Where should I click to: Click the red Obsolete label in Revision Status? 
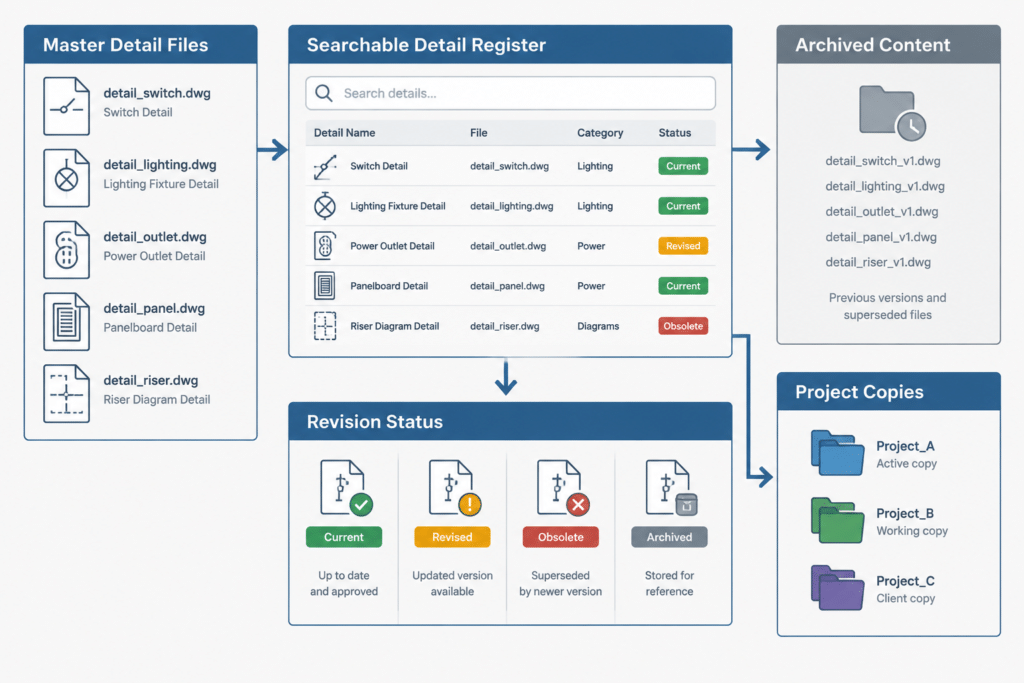tap(560, 537)
